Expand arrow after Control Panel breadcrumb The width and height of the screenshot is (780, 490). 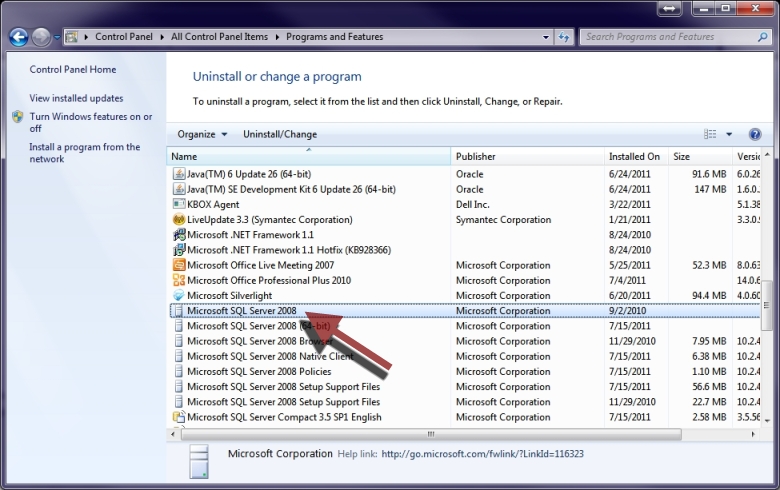[162, 37]
